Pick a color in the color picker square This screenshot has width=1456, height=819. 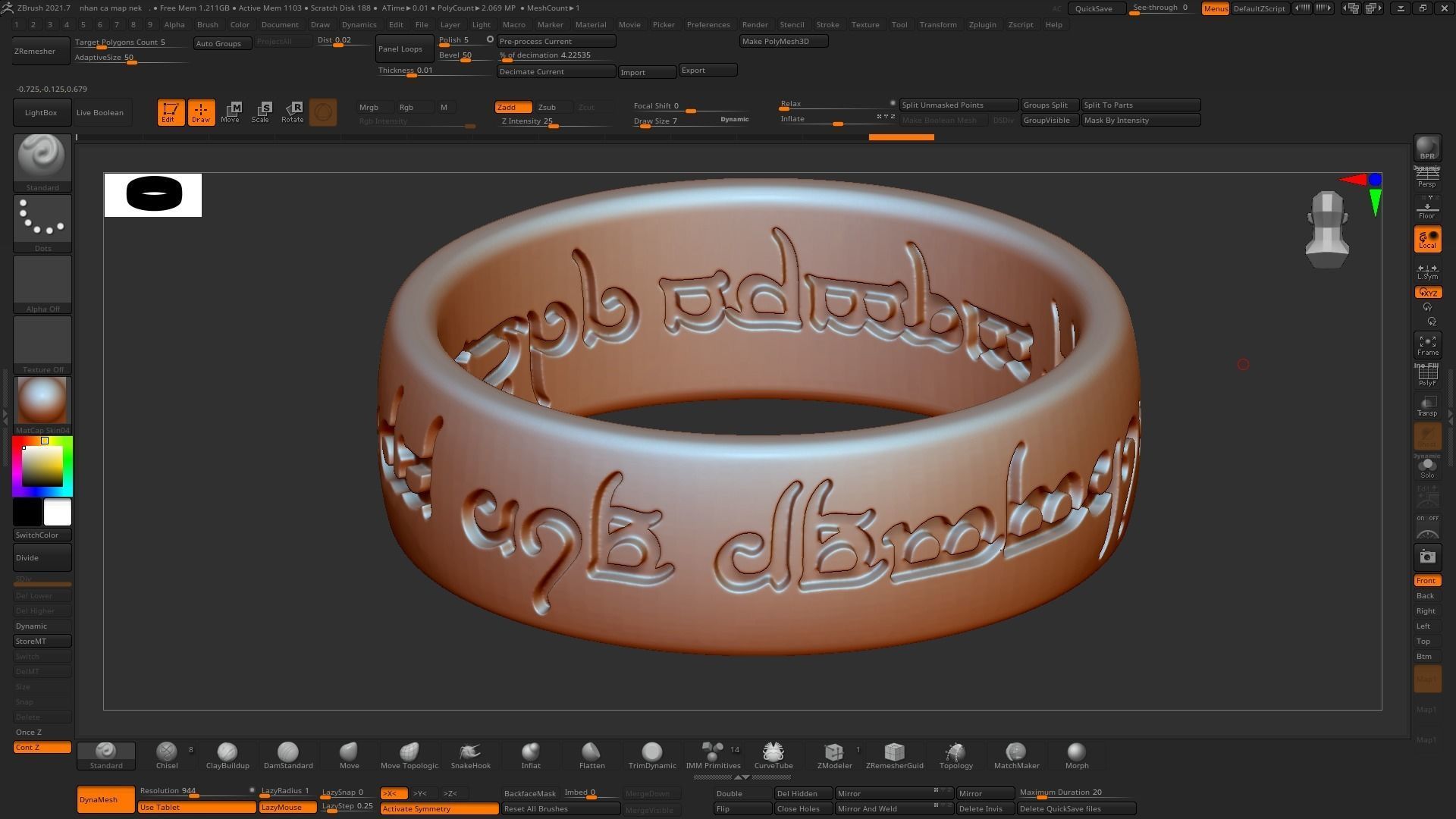coord(42,466)
